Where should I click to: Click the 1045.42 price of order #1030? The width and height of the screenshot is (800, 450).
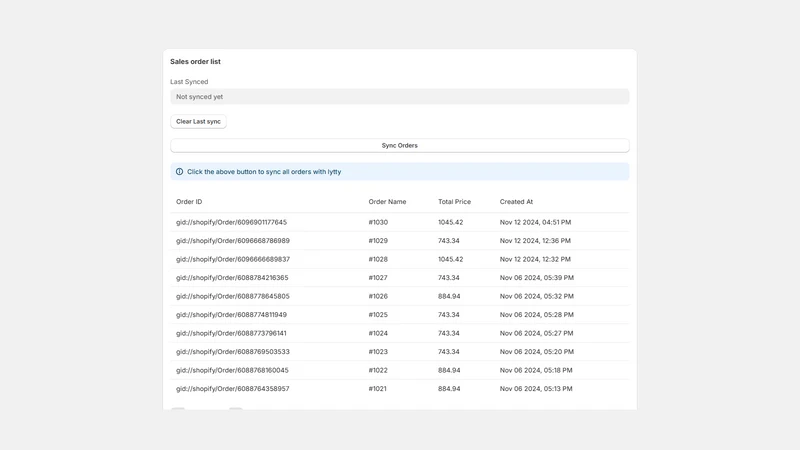(x=451, y=222)
